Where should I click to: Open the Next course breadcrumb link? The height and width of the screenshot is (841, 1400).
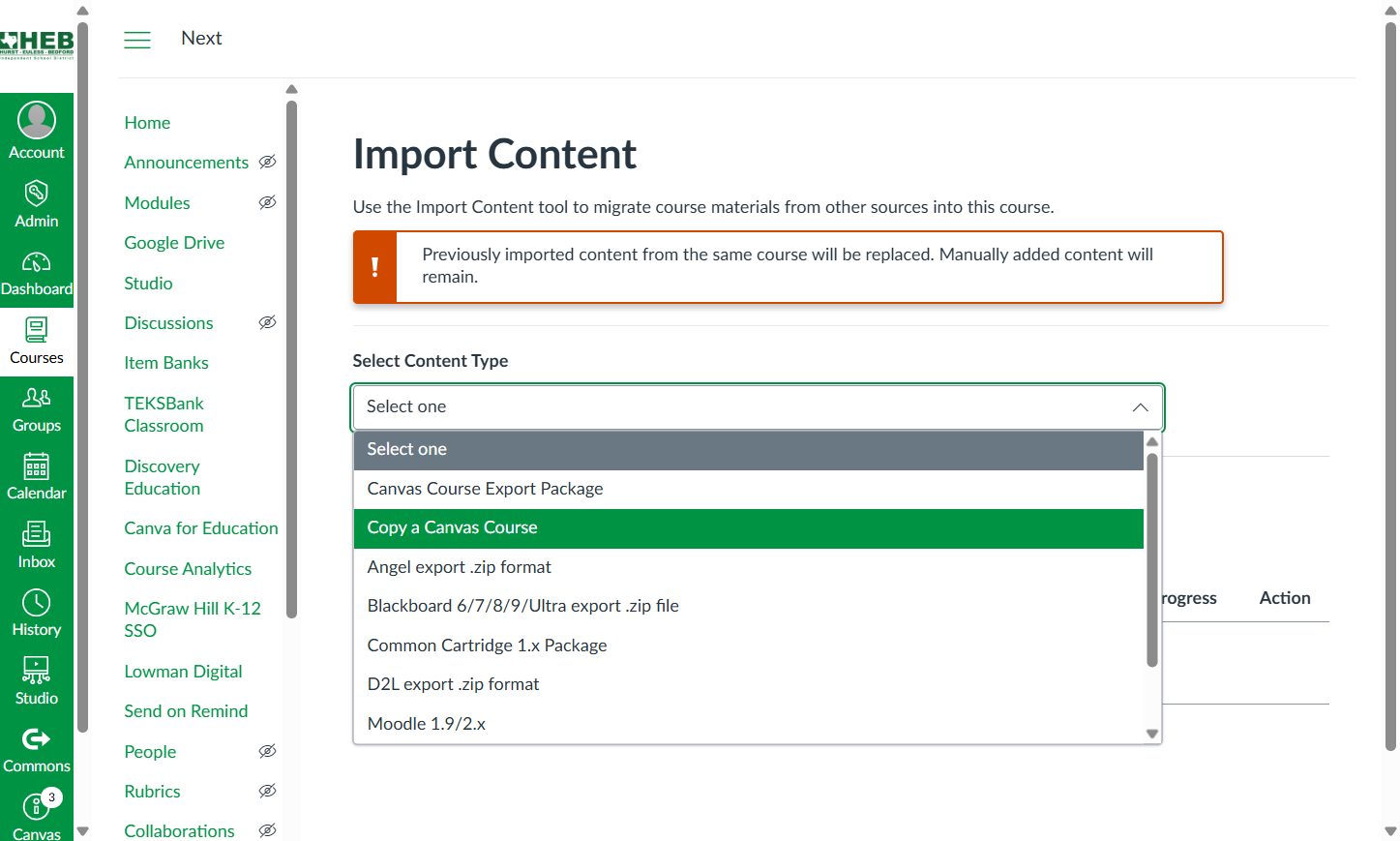click(201, 39)
